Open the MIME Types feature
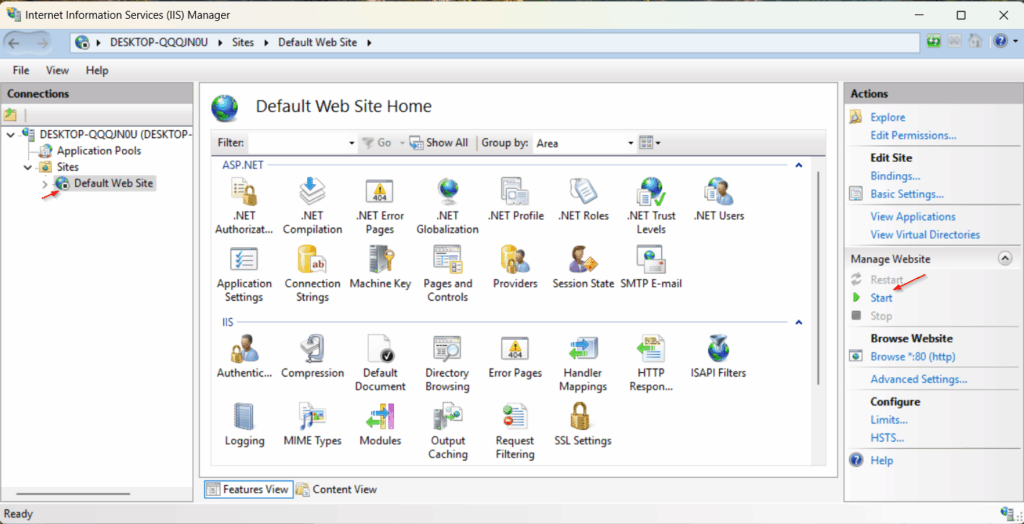The image size is (1024, 524). [312, 425]
